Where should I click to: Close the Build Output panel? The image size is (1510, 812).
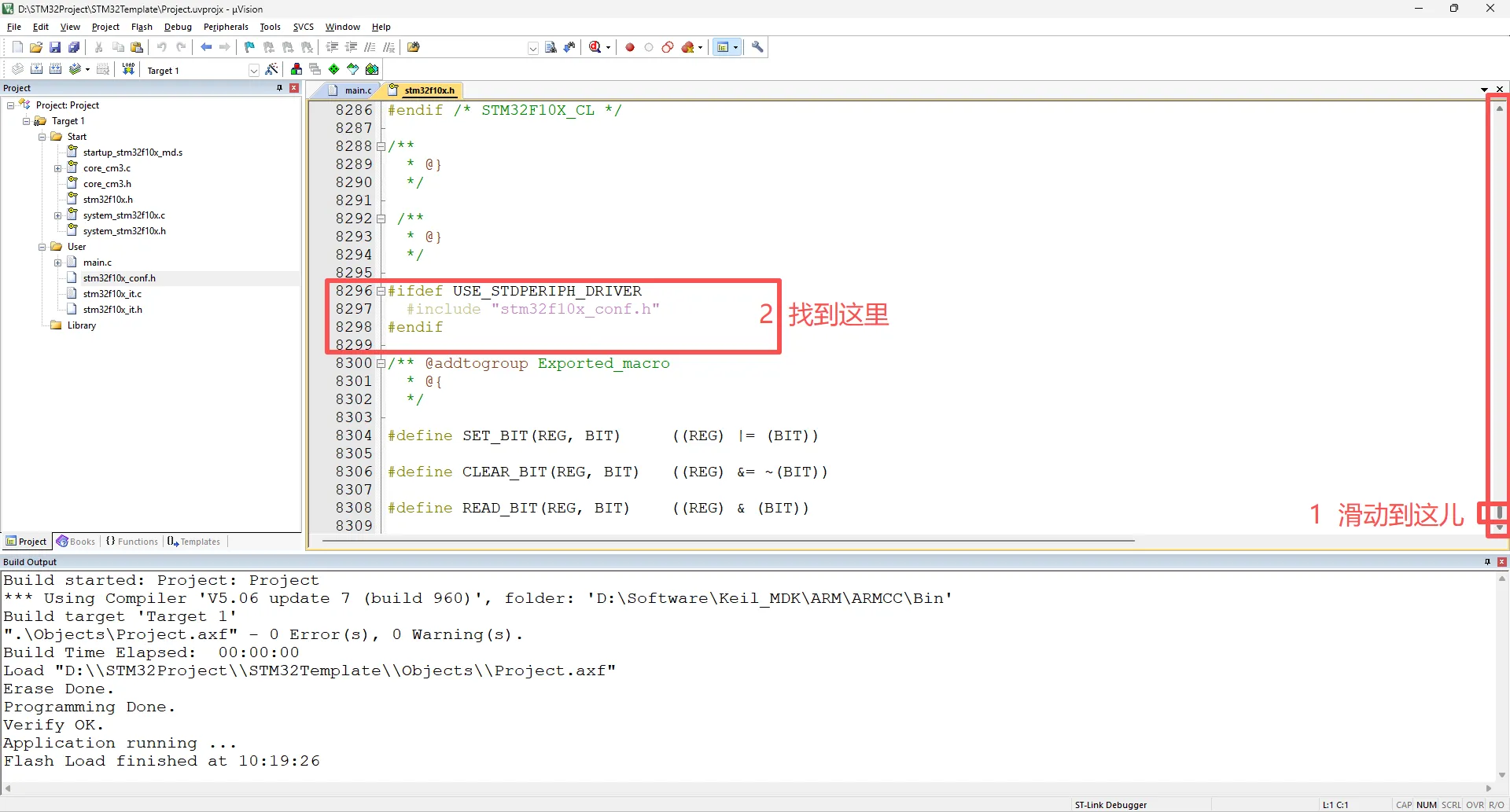1502,562
